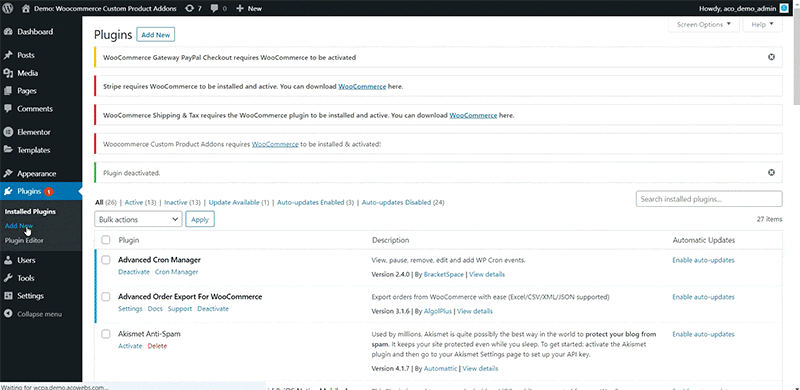
Task: View details for Akismet Anti-Spam
Action: (x=480, y=369)
